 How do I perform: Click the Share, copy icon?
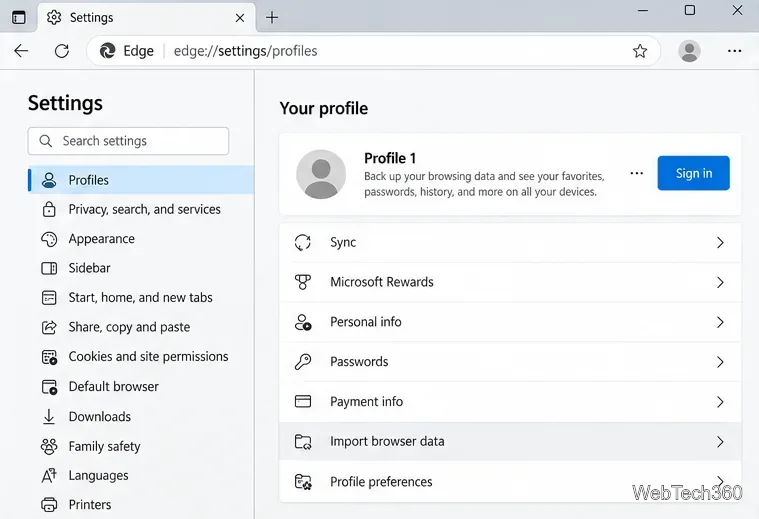(49, 327)
